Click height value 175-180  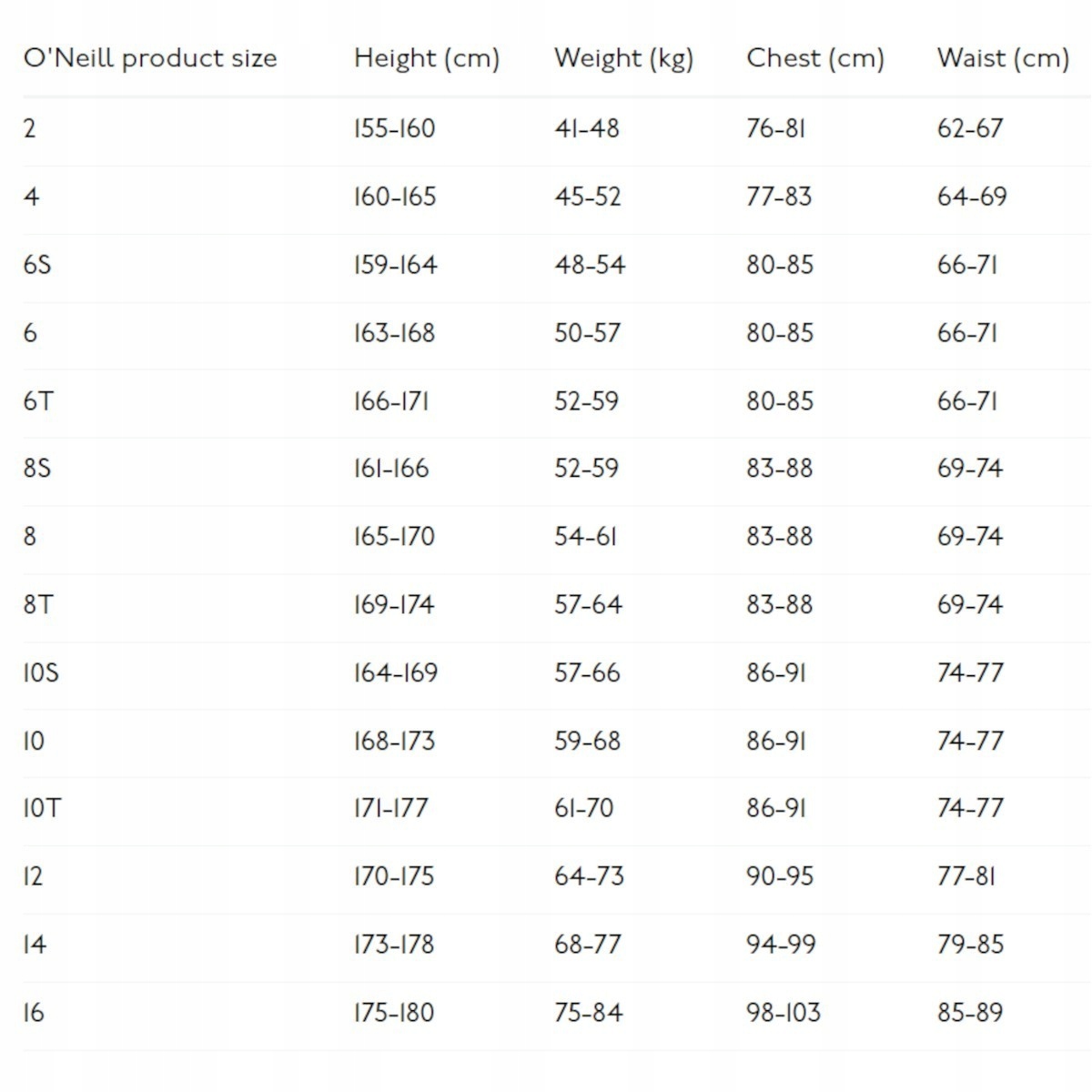[394, 1012]
